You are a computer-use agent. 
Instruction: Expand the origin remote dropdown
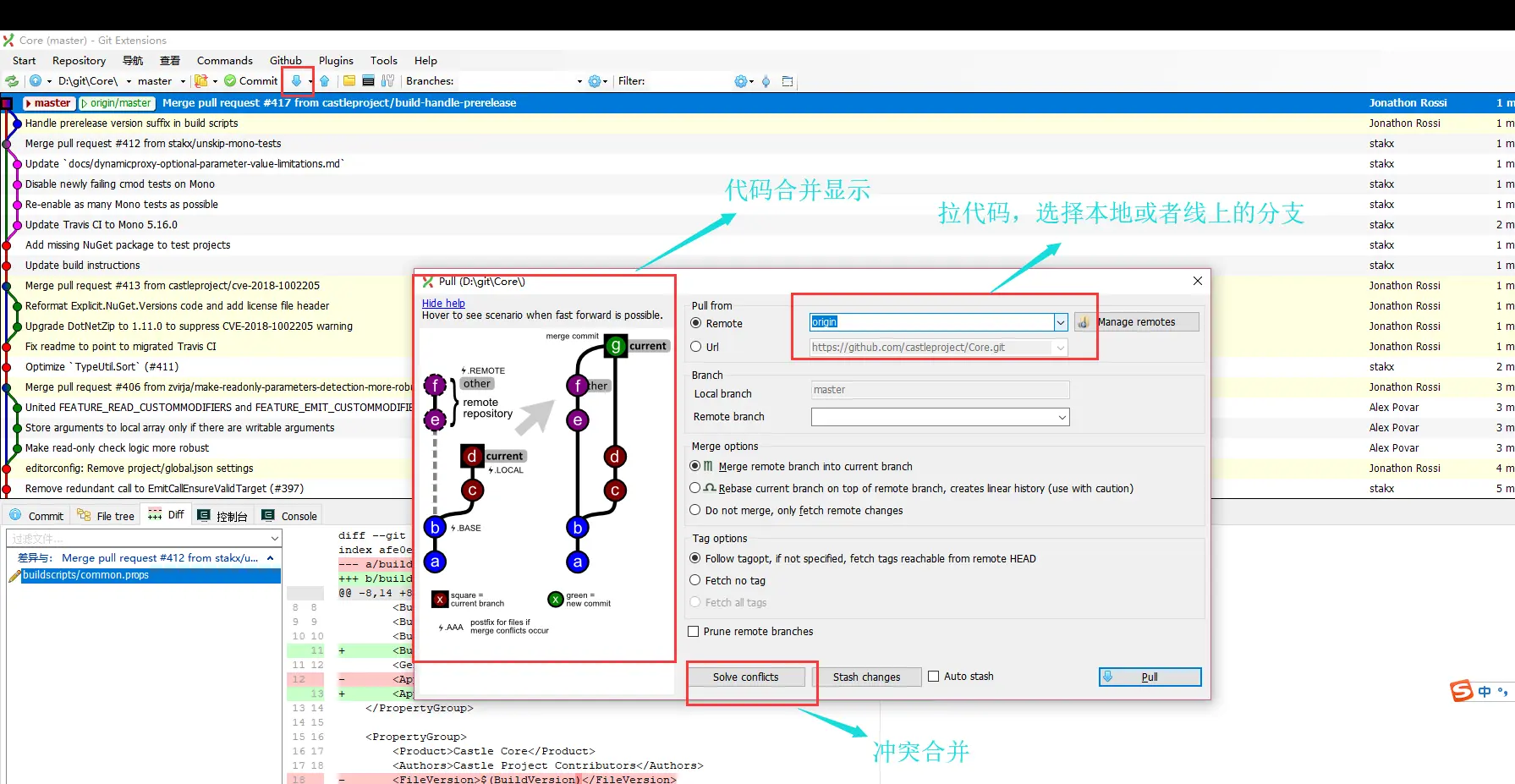[1060, 322]
